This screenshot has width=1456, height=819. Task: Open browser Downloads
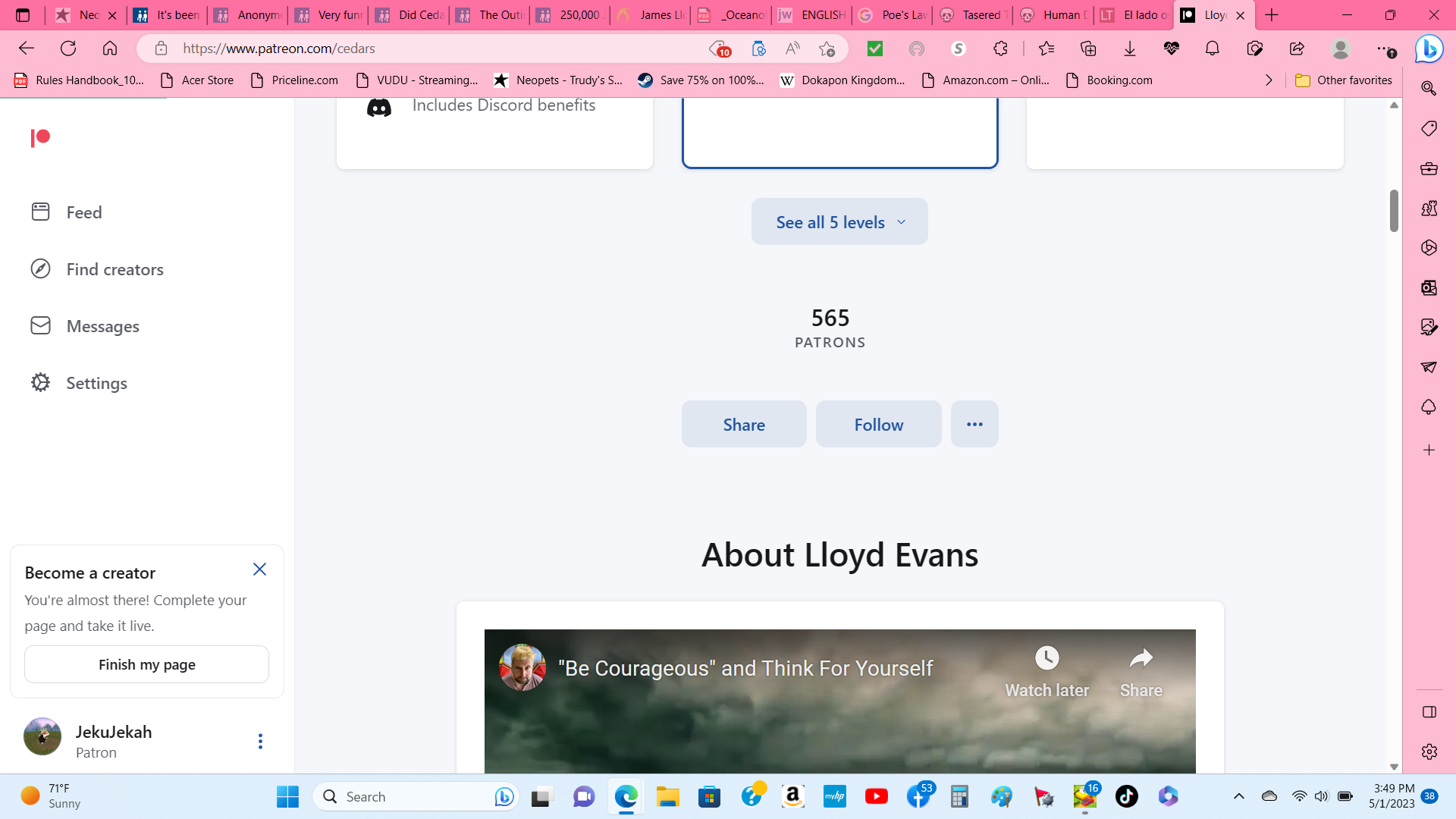1130,49
